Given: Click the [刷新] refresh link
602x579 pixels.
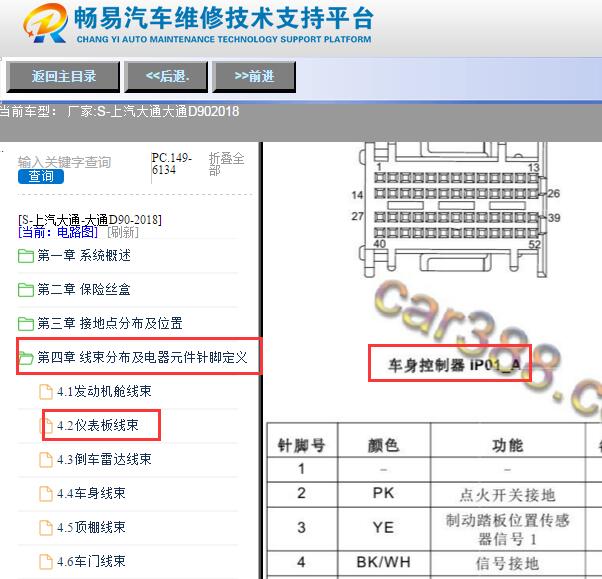Looking at the screenshot, I should pyautogui.click(x=123, y=232).
